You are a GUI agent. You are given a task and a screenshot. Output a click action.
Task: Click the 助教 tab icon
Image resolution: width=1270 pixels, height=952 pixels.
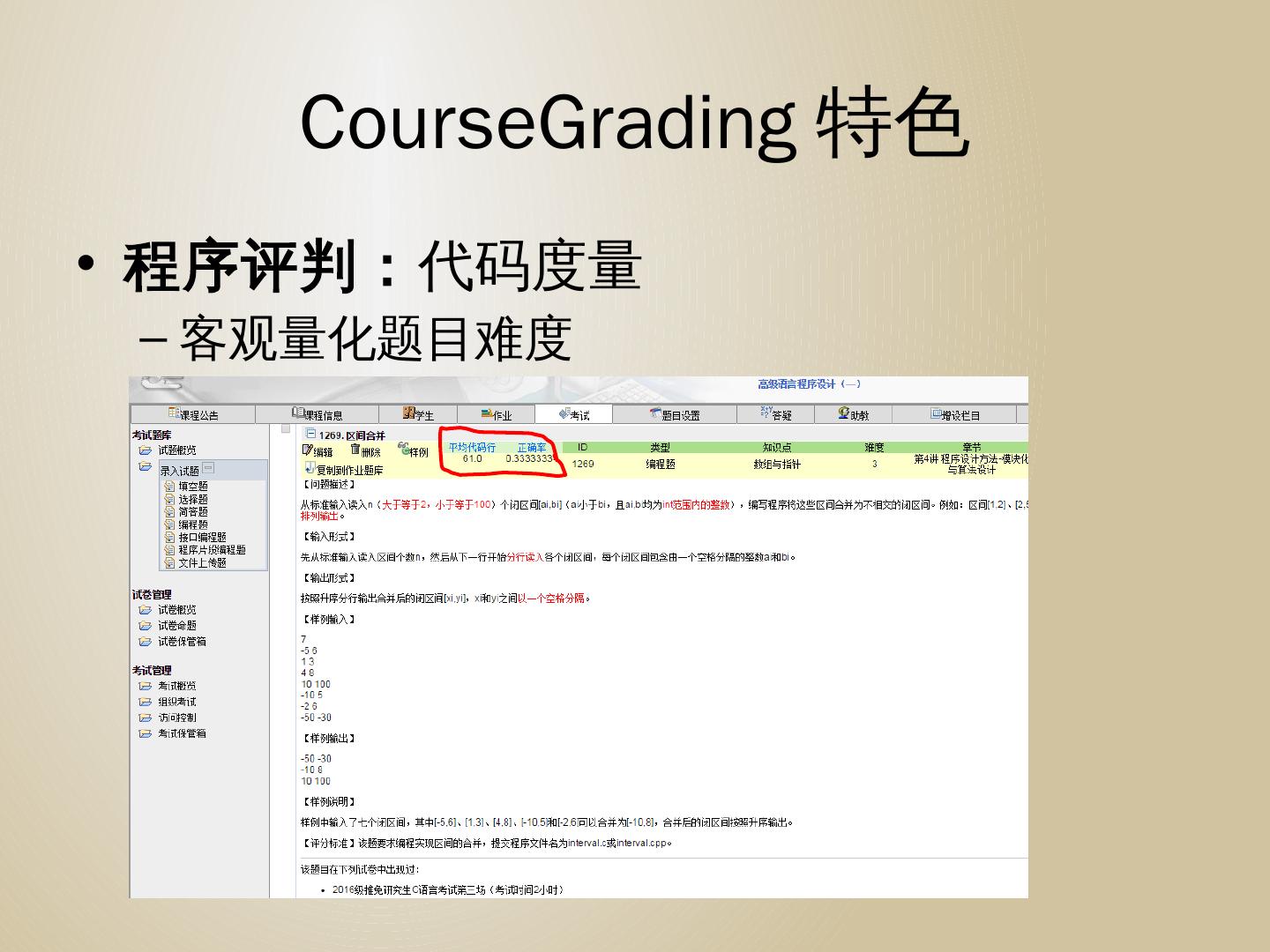pos(844,413)
